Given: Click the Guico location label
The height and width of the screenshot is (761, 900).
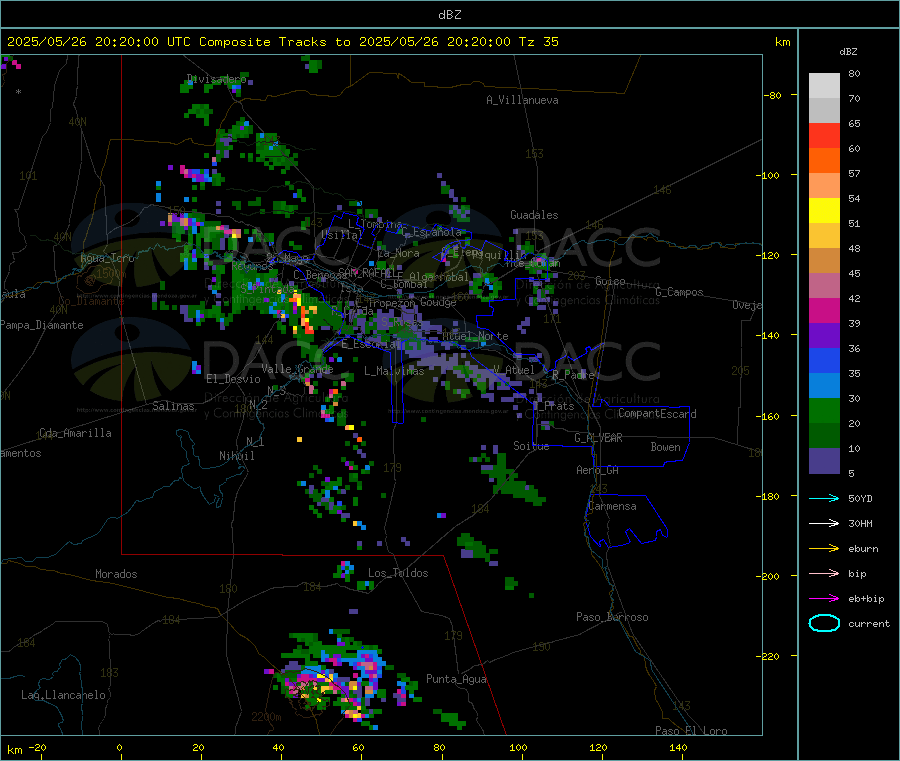Looking at the screenshot, I should tap(610, 281).
